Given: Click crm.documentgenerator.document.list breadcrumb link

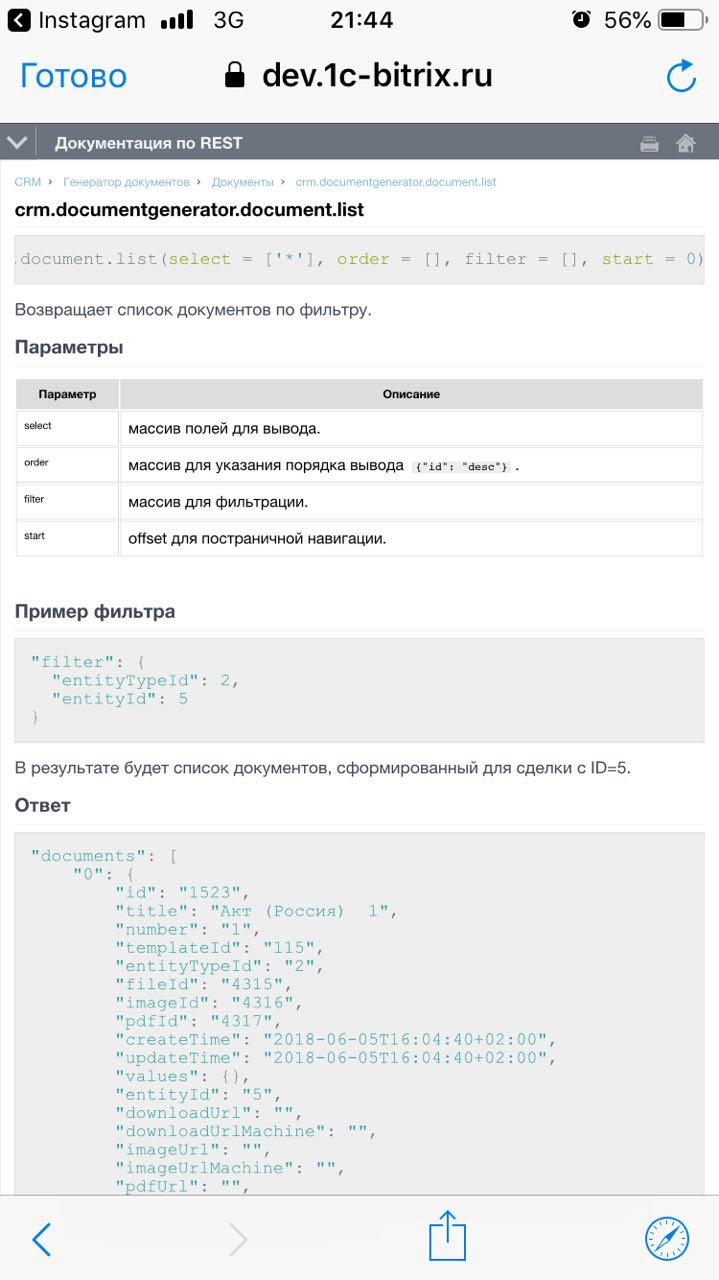Looking at the screenshot, I should (x=396, y=182).
